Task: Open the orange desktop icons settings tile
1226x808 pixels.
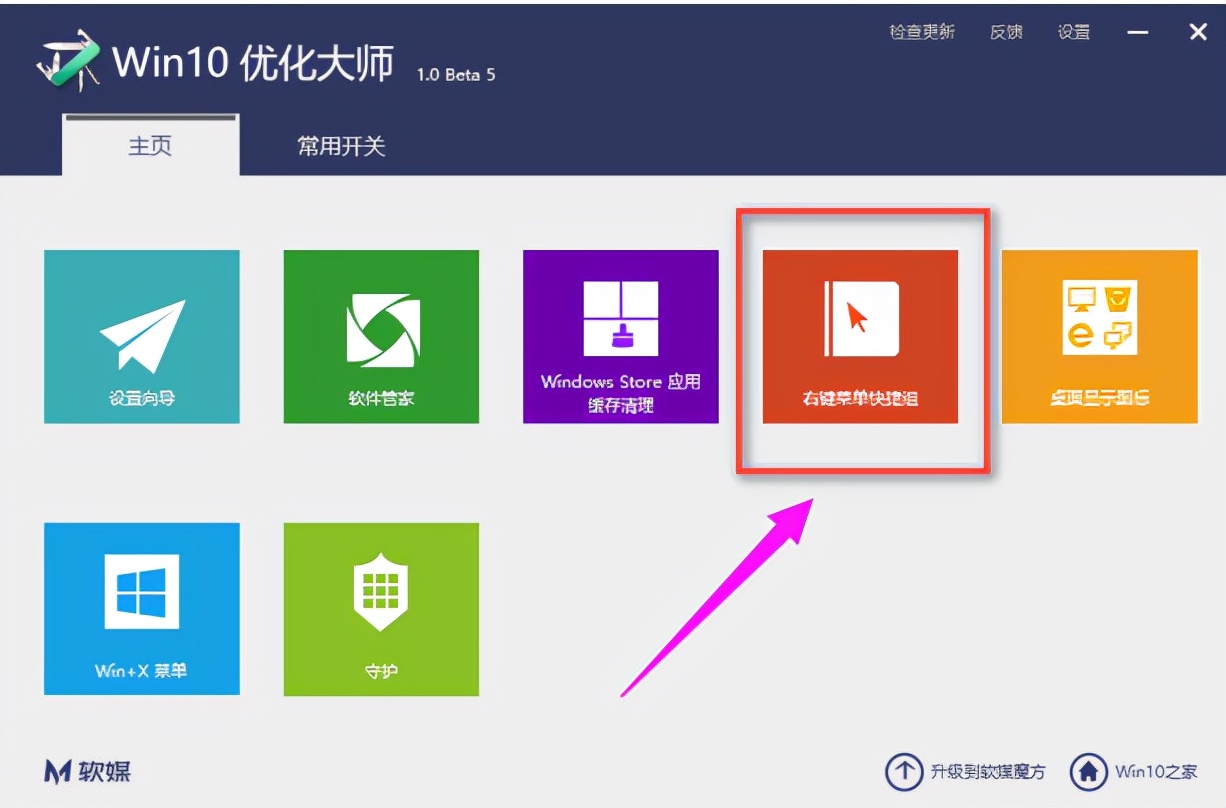Action: coord(1099,335)
